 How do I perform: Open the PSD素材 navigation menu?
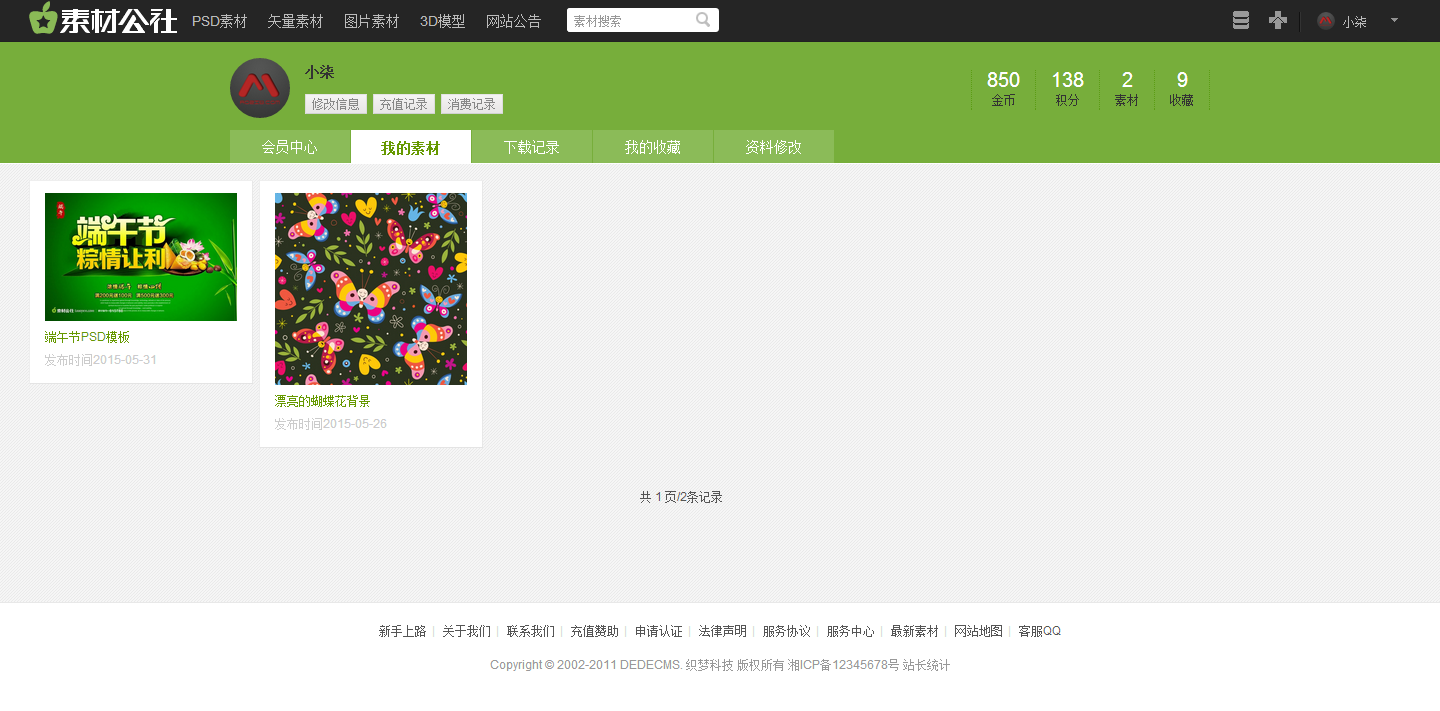point(219,21)
